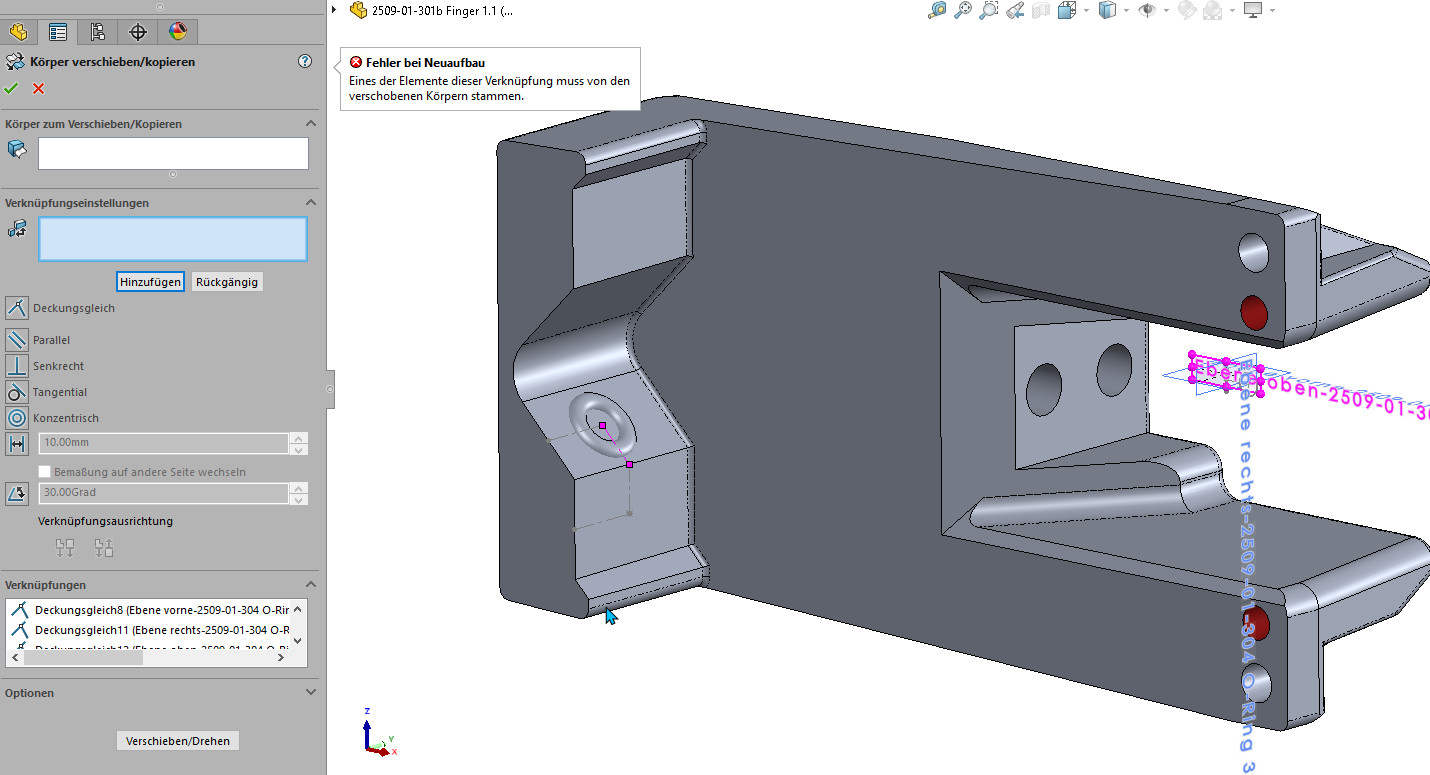Collapse the Verknüpfungen section
The width and height of the screenshot is (1430, 775).
310,585
